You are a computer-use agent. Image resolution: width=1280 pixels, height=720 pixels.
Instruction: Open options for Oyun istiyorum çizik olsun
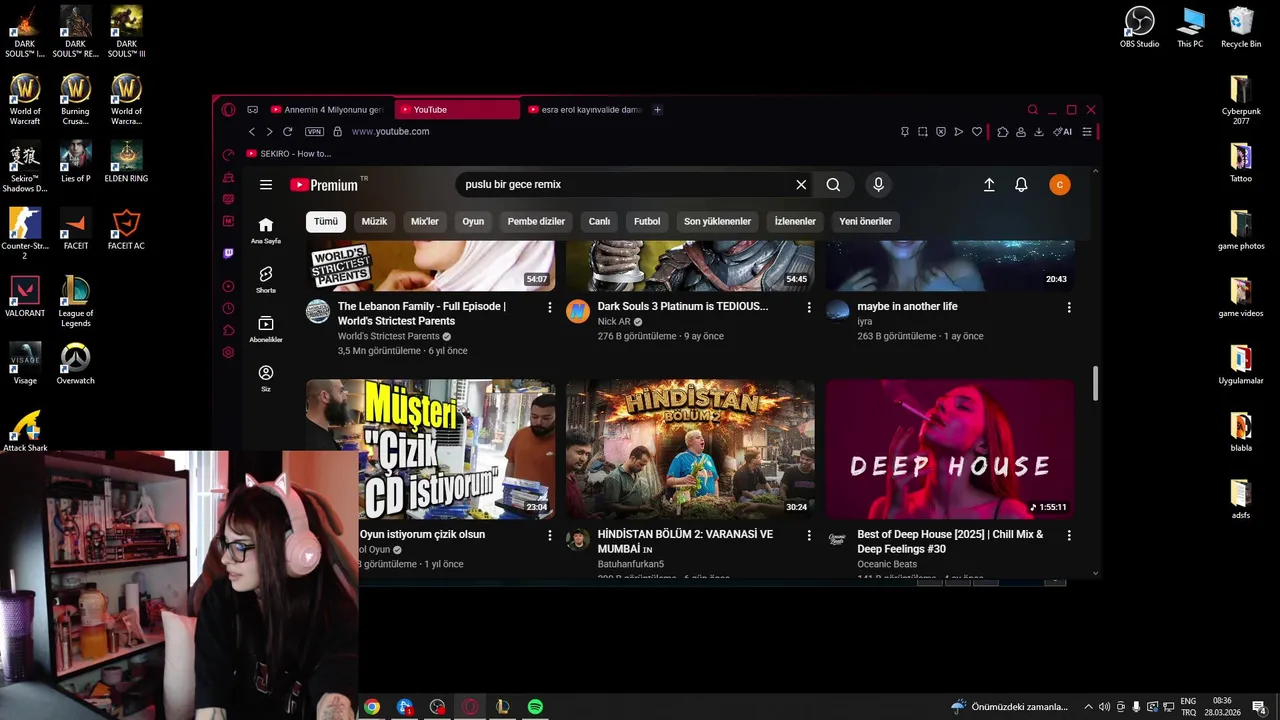(549, 535)
